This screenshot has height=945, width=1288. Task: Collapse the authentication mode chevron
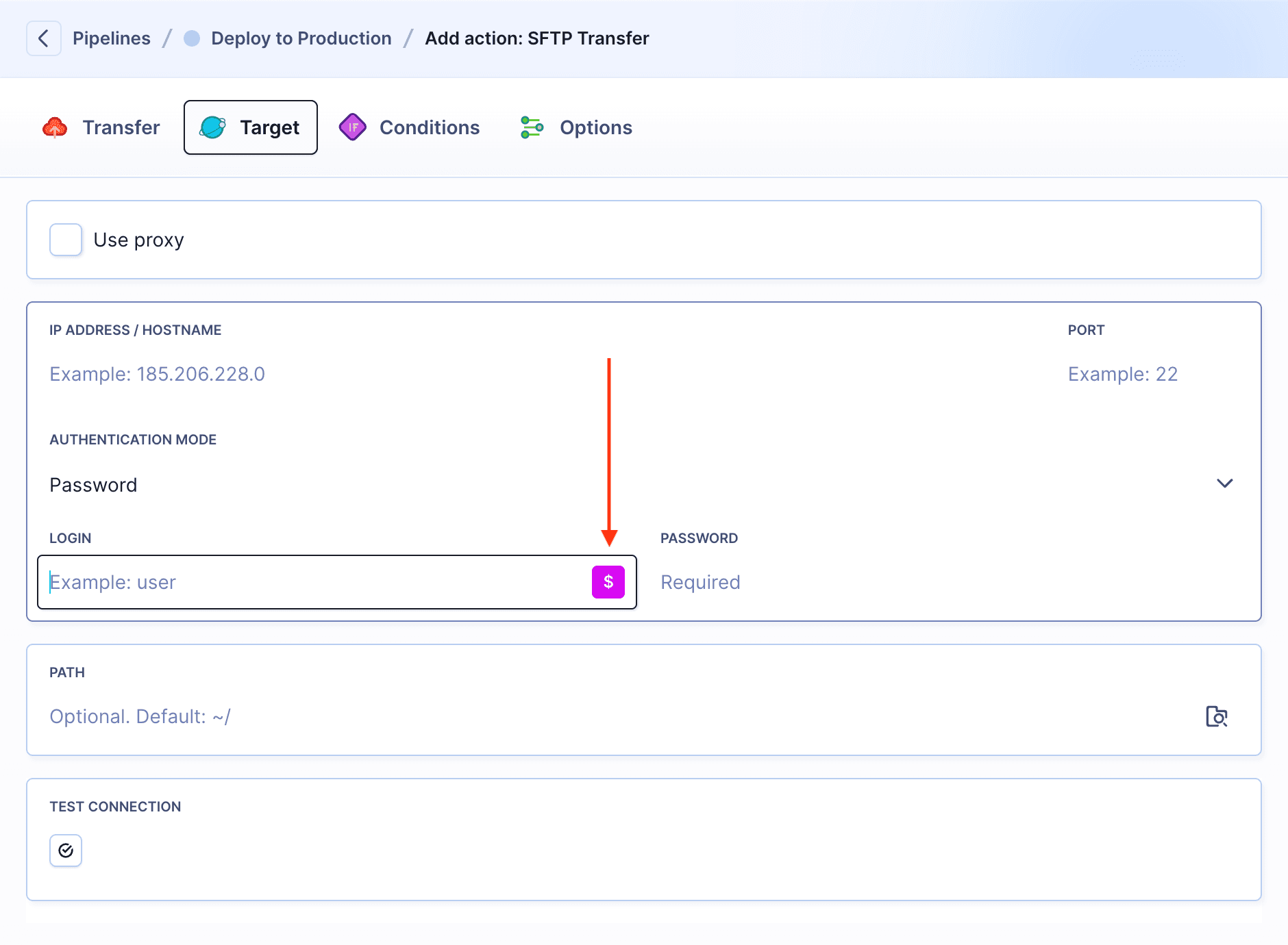coord(1224,483)
